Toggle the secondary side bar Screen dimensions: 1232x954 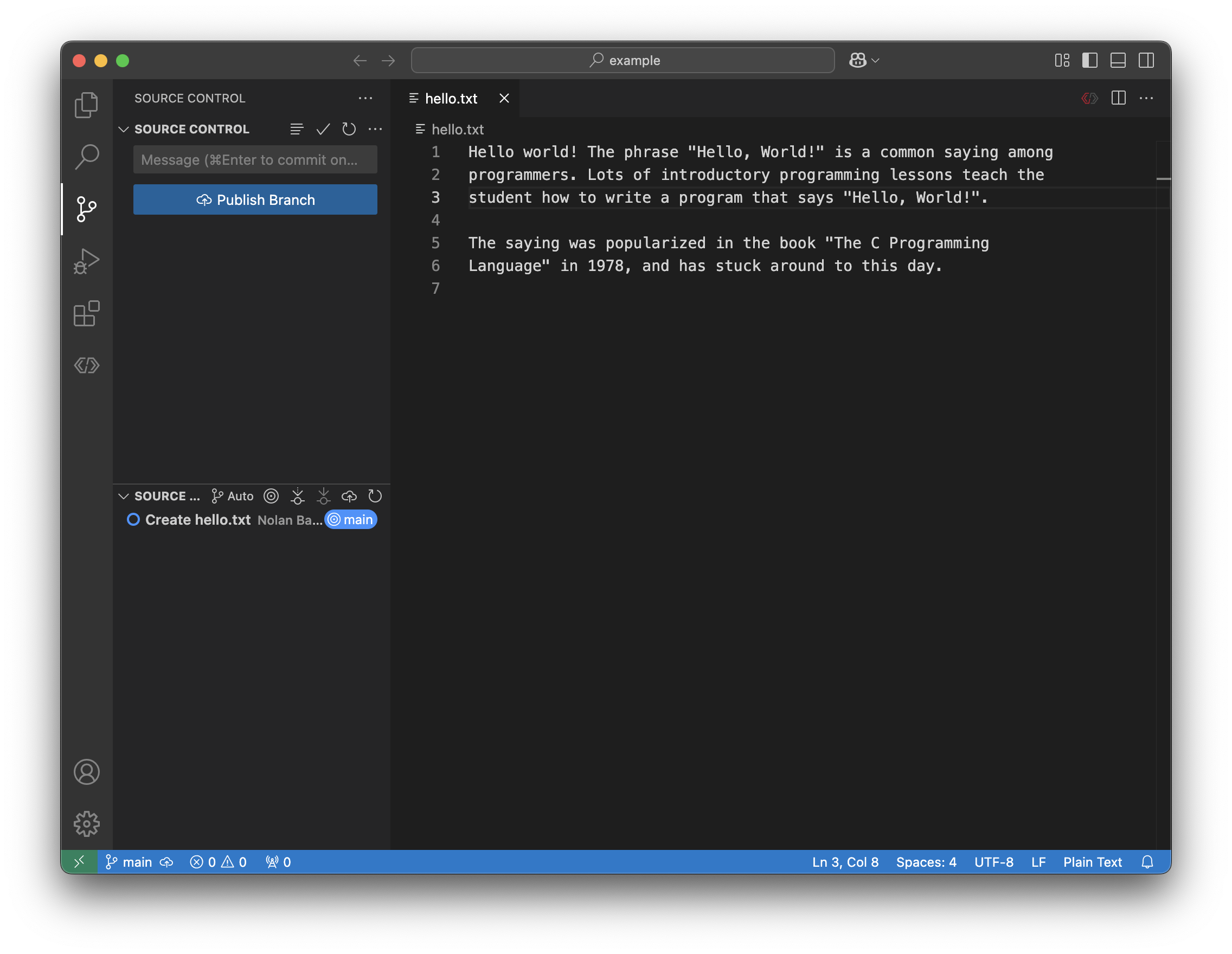tap(1146, 60)
